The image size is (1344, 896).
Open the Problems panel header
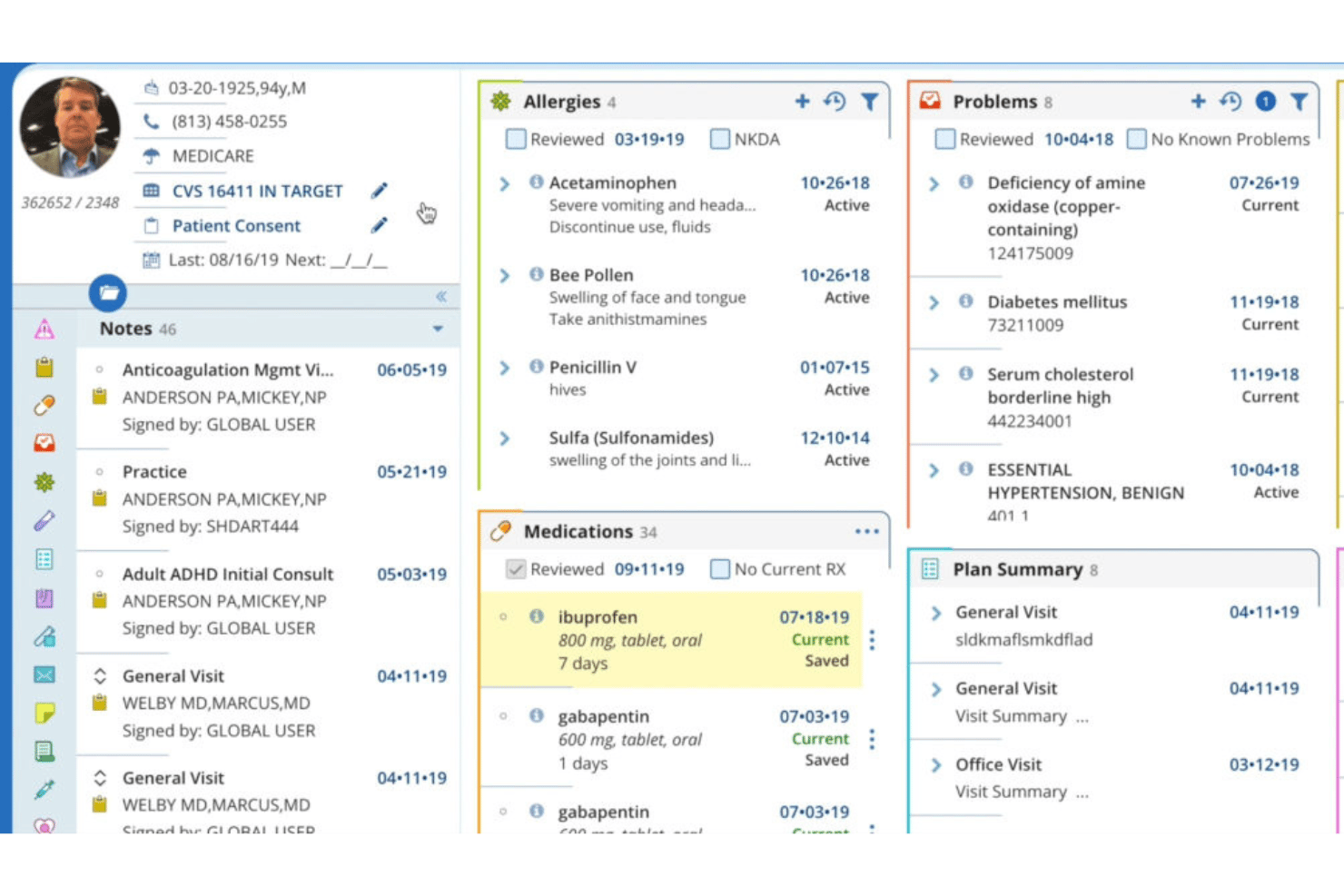pyautogui.click(x=1114, y=102)
